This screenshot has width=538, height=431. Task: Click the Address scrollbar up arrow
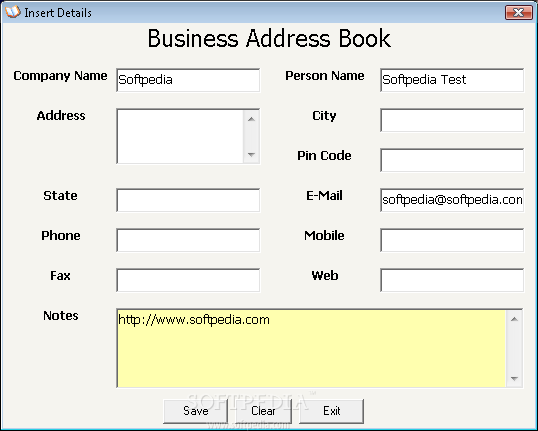(252, 119)
